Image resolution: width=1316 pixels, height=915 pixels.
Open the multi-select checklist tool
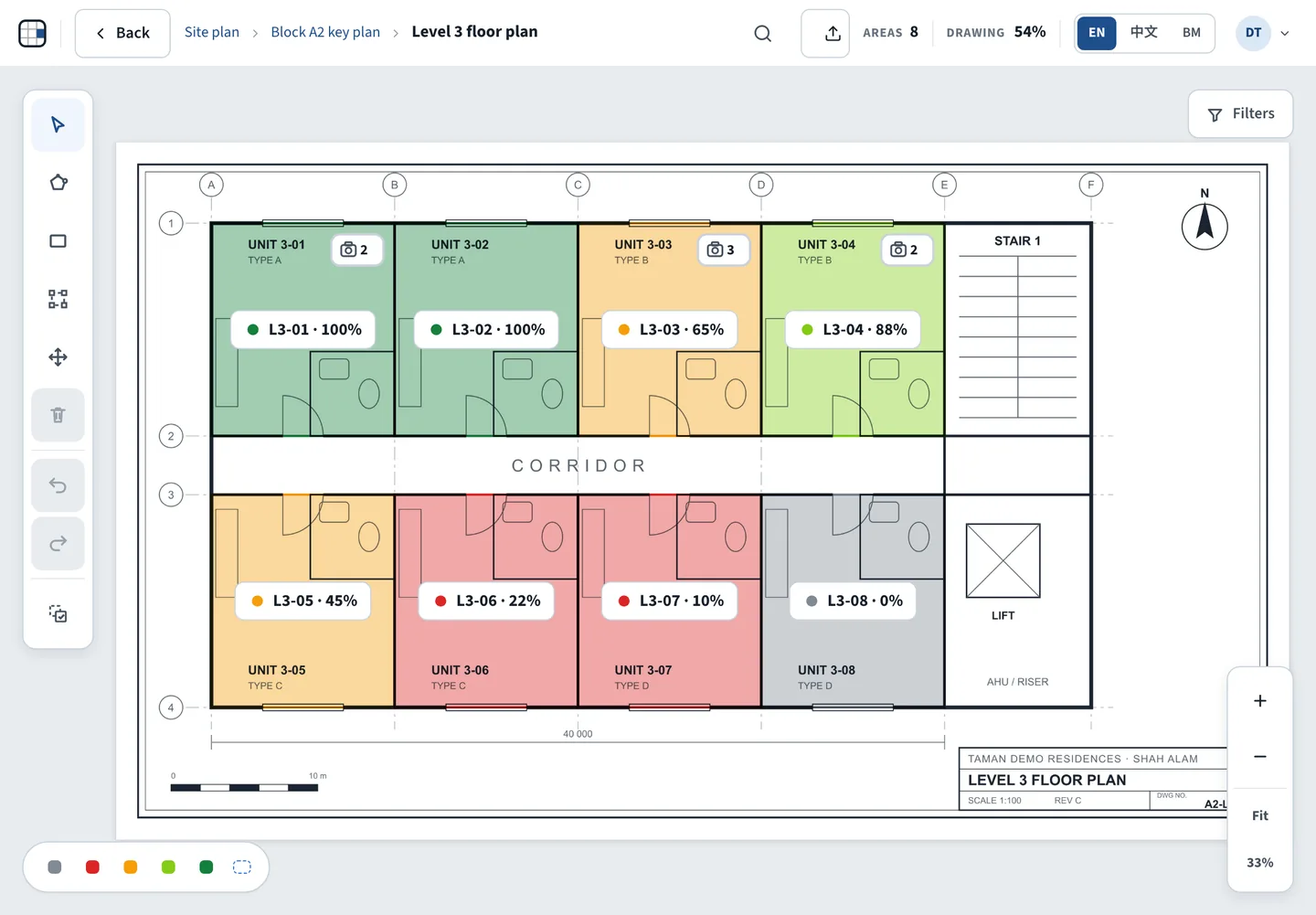coord(58,614)
